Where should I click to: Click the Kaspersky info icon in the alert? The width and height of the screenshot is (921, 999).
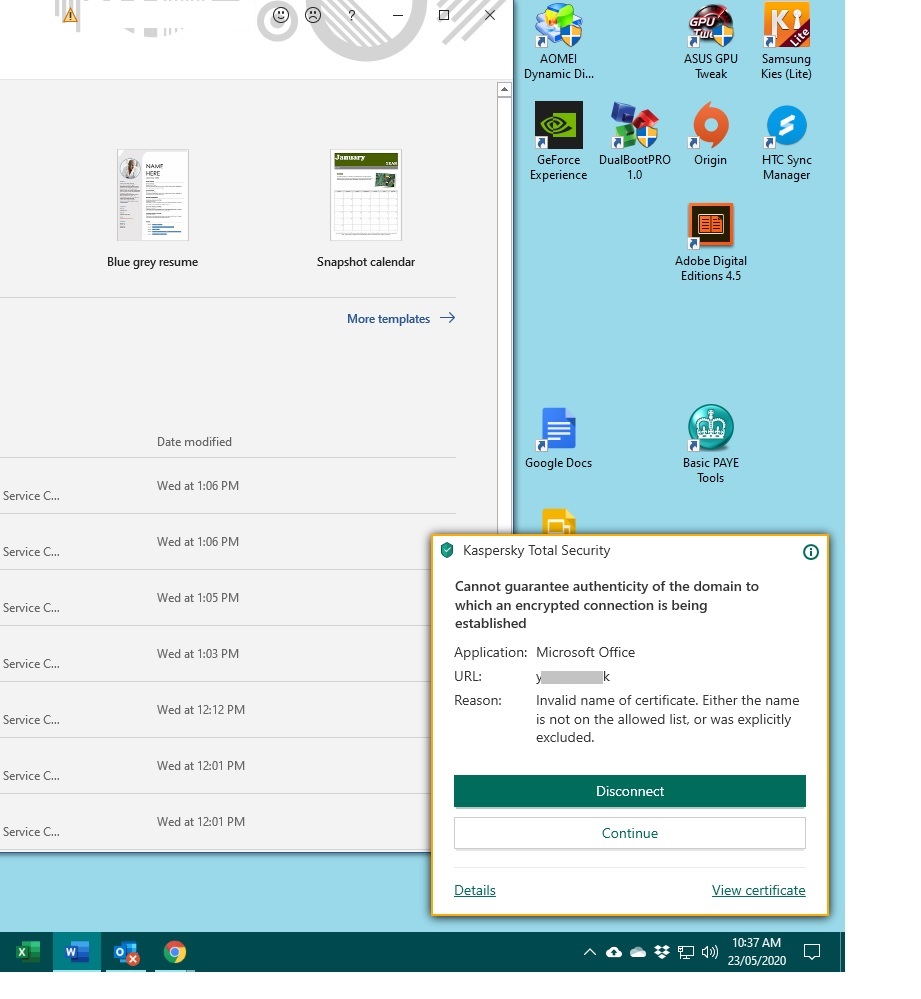click(x=810, y=552)
